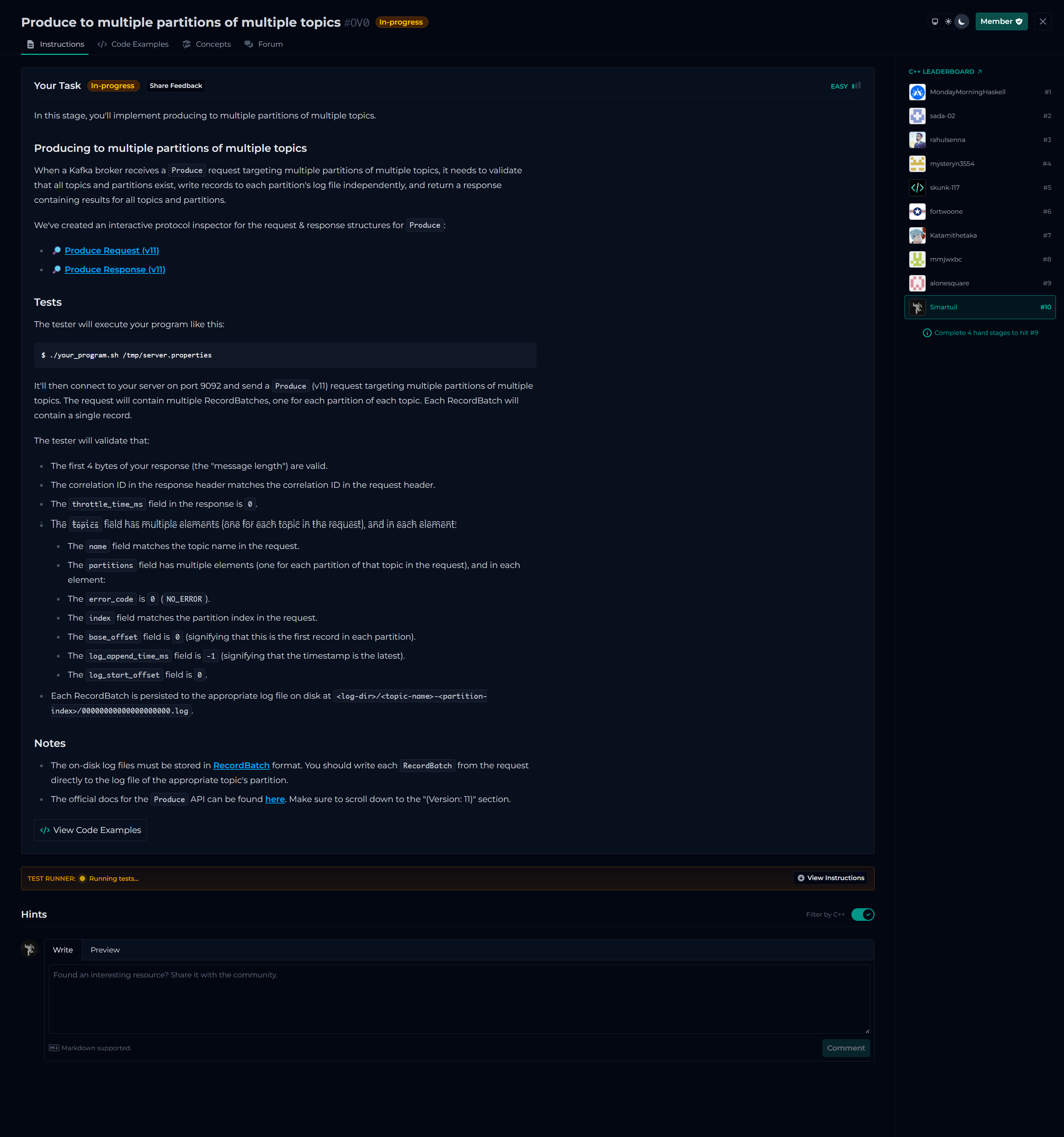
Task: Open the Forum tab
Action: pos(264,44)
